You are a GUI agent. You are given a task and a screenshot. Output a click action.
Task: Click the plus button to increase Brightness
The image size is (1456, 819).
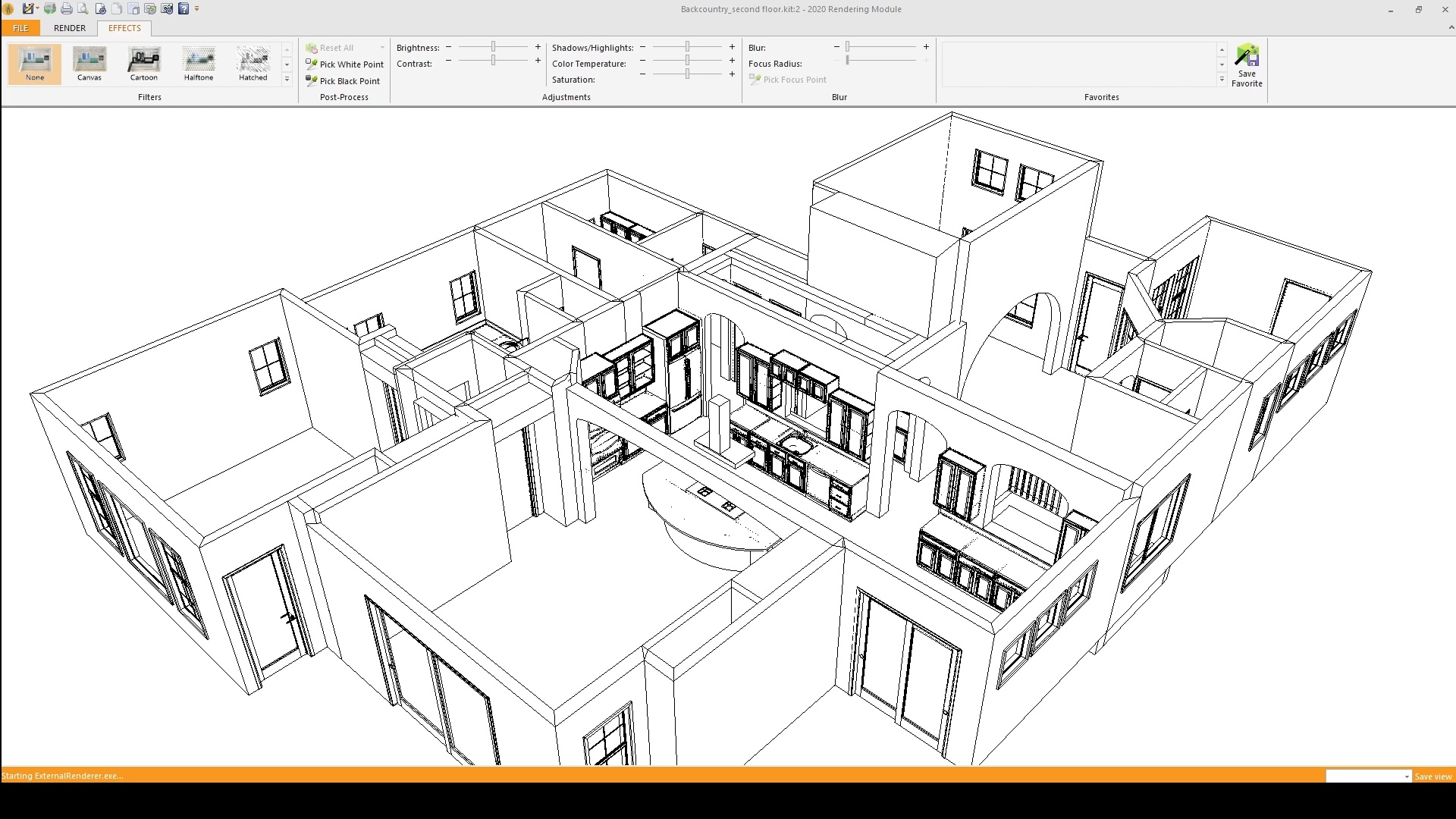(538, 47)
